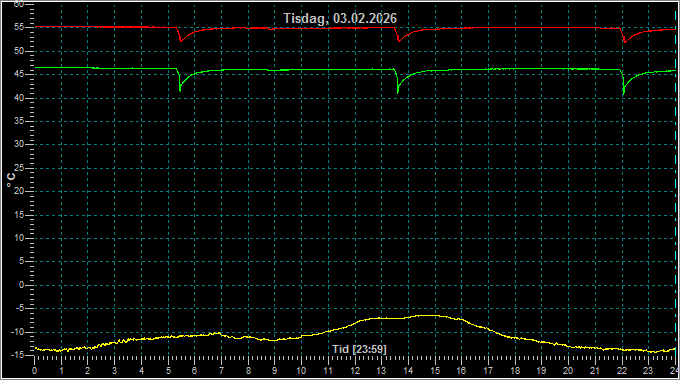The image size is (680, 380).
Task: Click the green curve's second dip
Action: tap(398, 92)
